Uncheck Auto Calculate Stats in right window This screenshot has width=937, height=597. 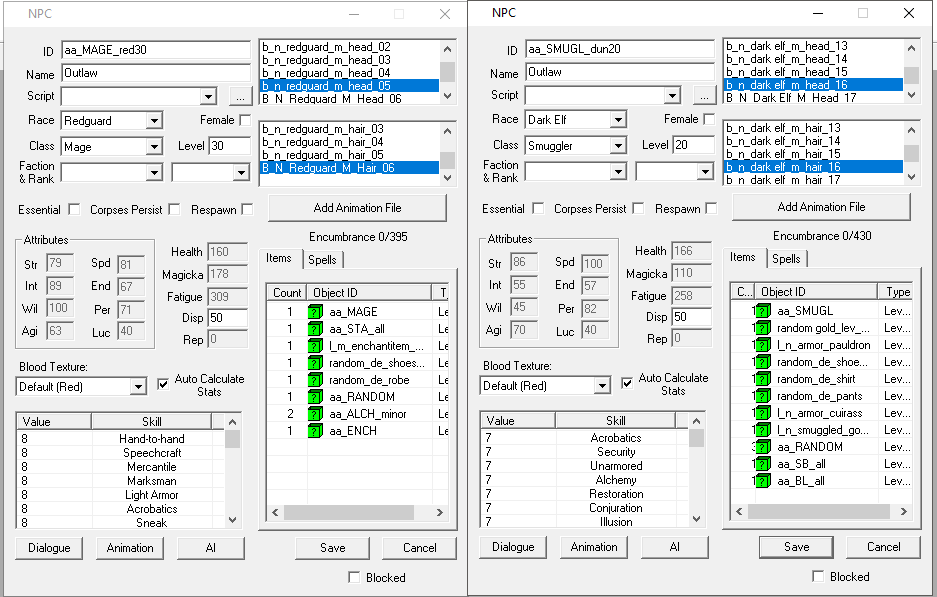click(627, 382)
